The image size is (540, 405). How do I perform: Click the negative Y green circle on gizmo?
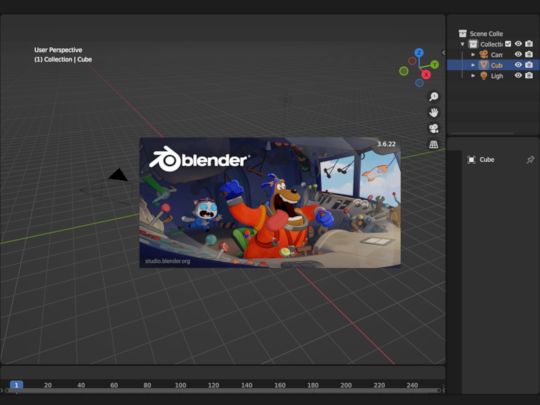pos(404,71)
